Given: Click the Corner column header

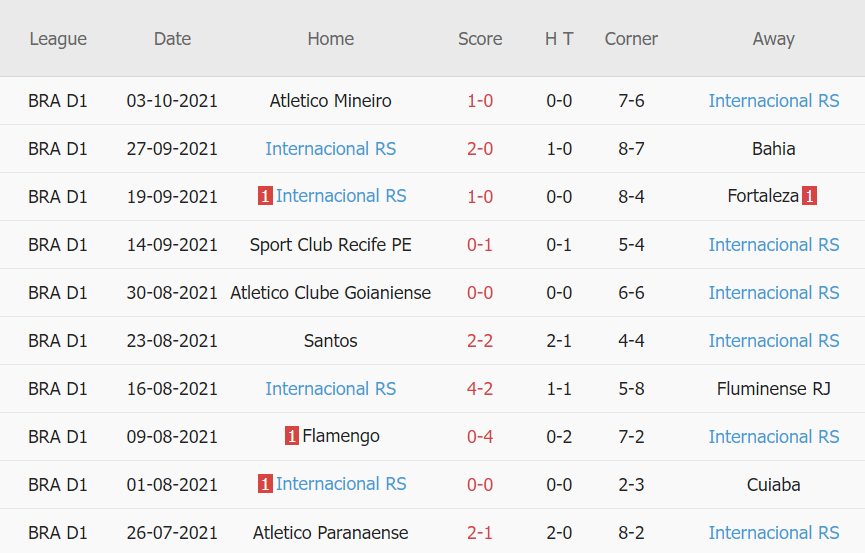Looking at the screenshot, I should pos(631,39).
